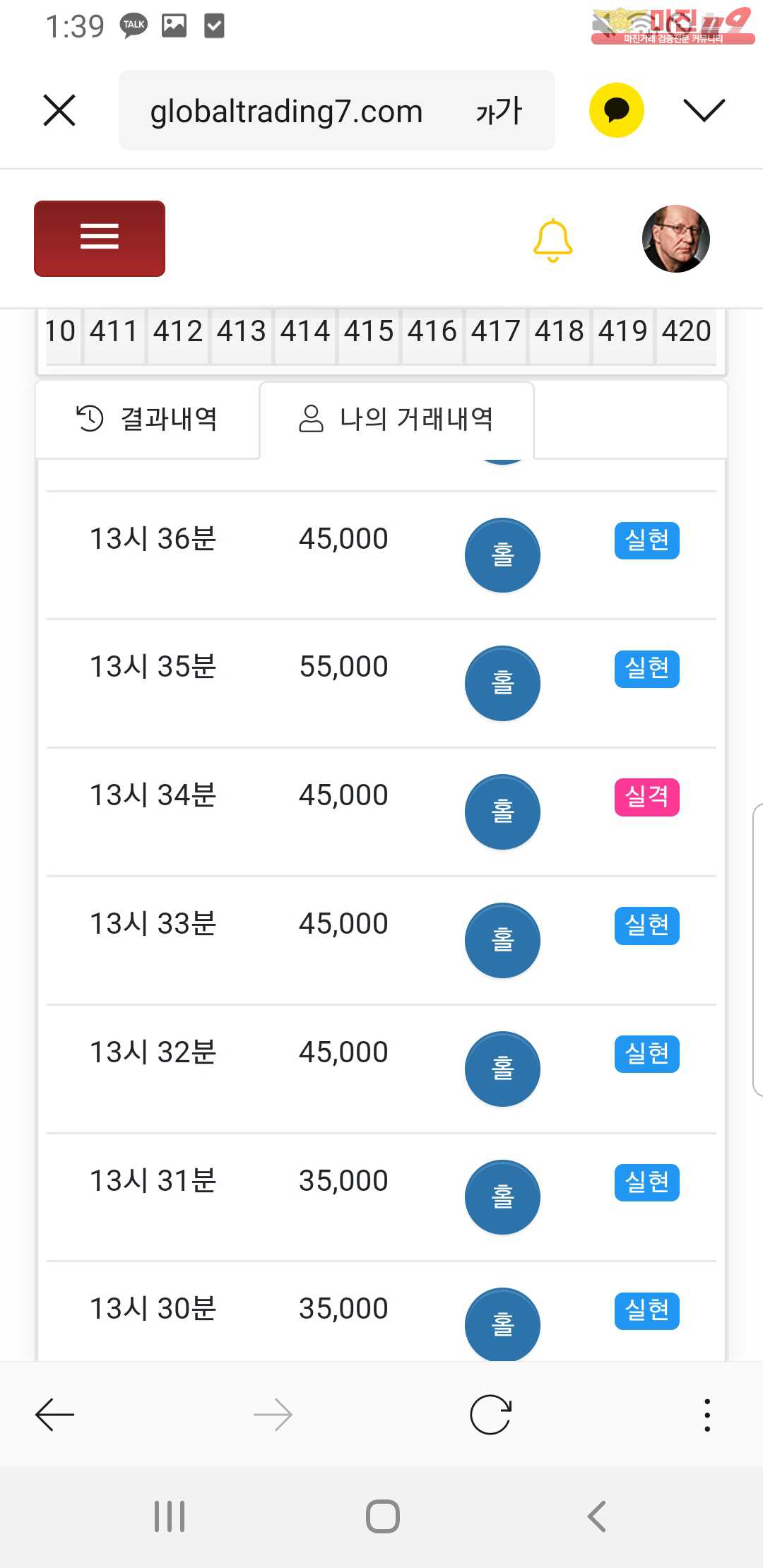Screen dimensions: 763x1568
Task: Open the user profile avatar
Action: click(x=675, y=239)
